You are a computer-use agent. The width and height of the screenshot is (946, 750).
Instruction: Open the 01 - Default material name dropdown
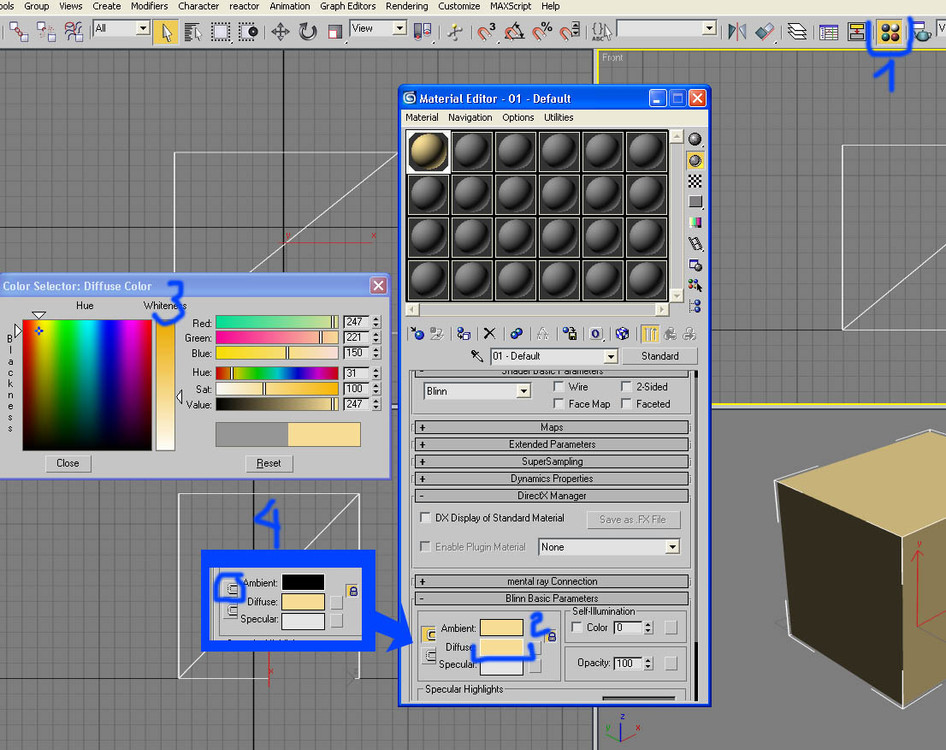tap(610, 357)
